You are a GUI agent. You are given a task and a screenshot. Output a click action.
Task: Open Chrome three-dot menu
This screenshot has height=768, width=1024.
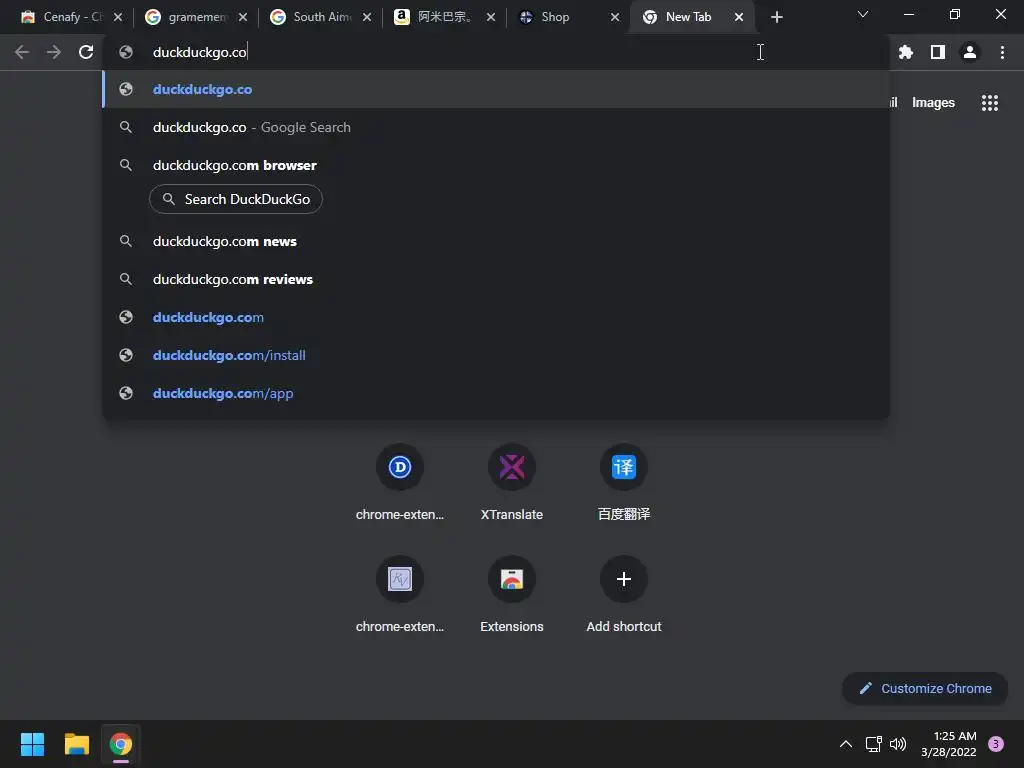click(x=1002, y=52)
